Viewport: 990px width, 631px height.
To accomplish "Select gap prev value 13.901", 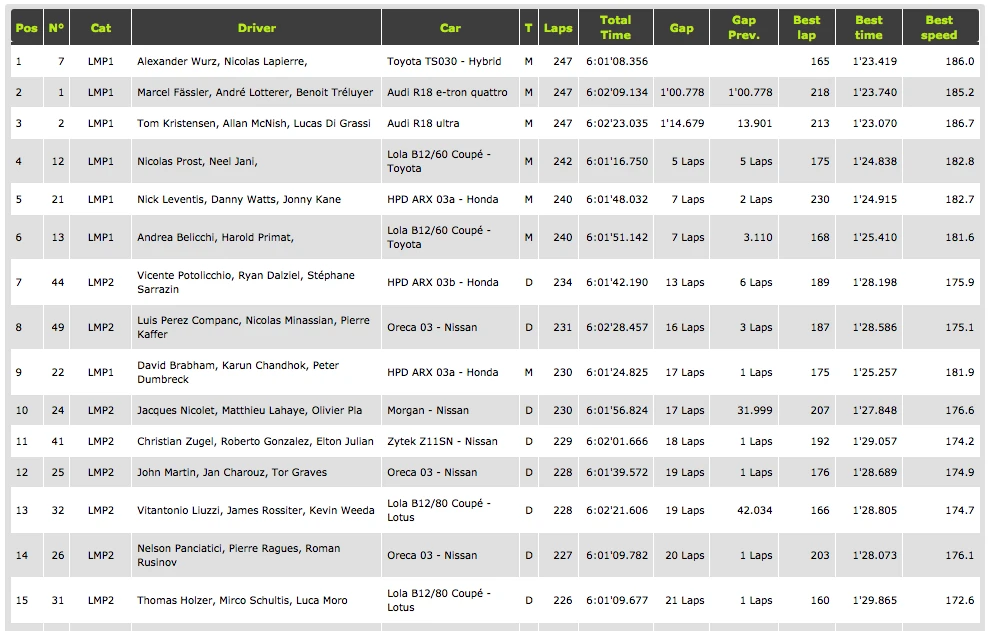I will point(754,123).
